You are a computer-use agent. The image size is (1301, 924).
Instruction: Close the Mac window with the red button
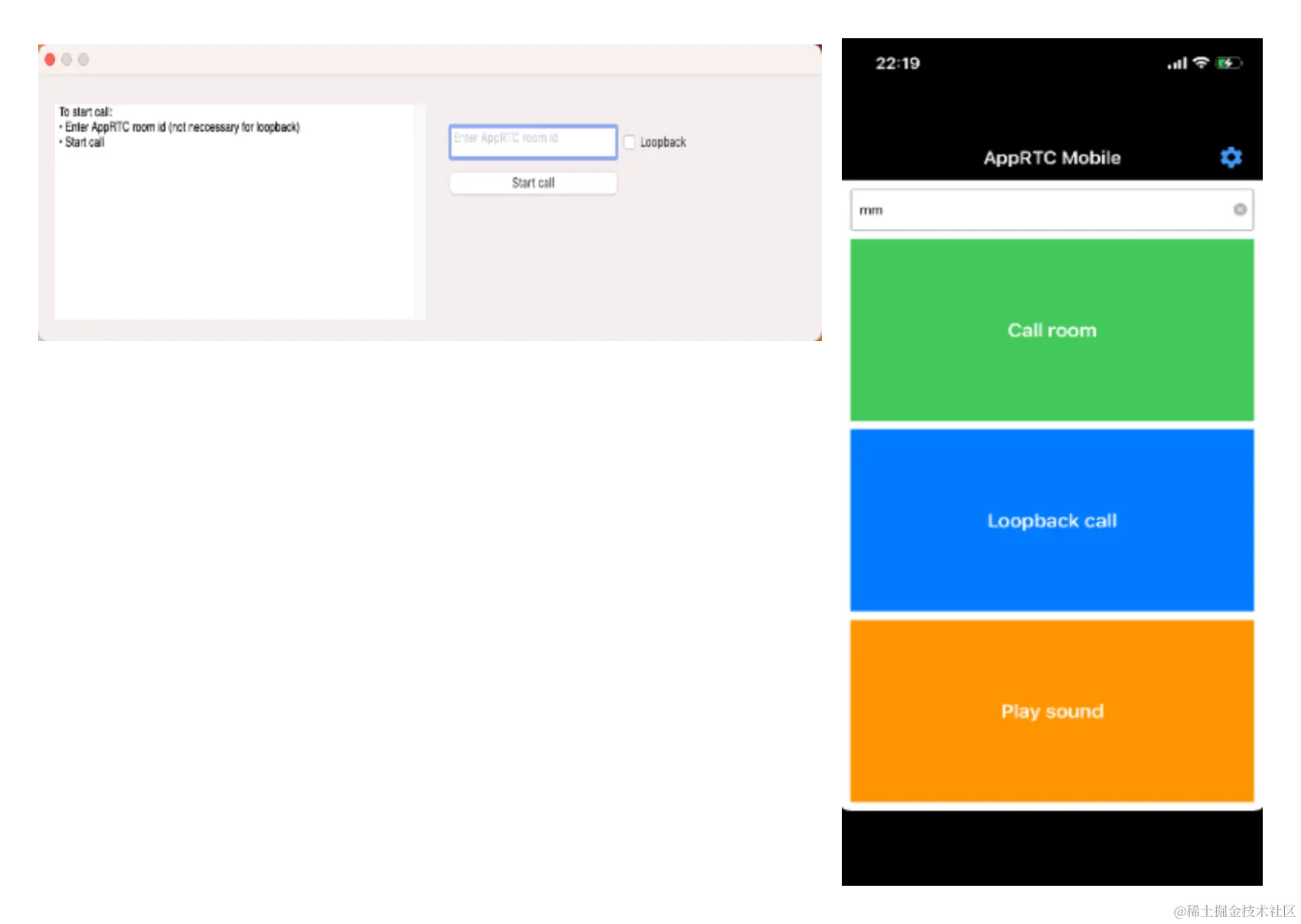coord(50,60)
